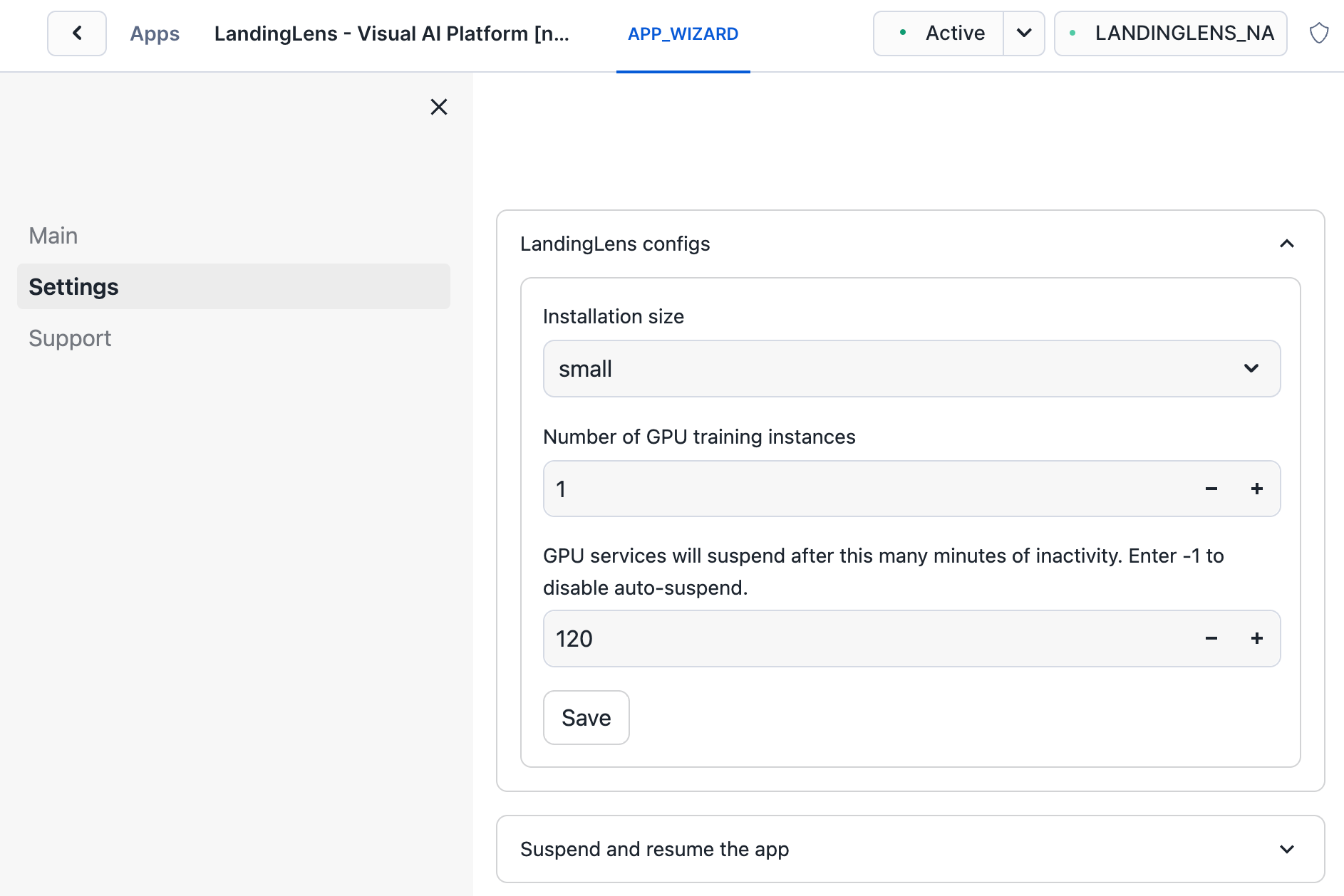Save the LandingLens configs

point(586,717)
